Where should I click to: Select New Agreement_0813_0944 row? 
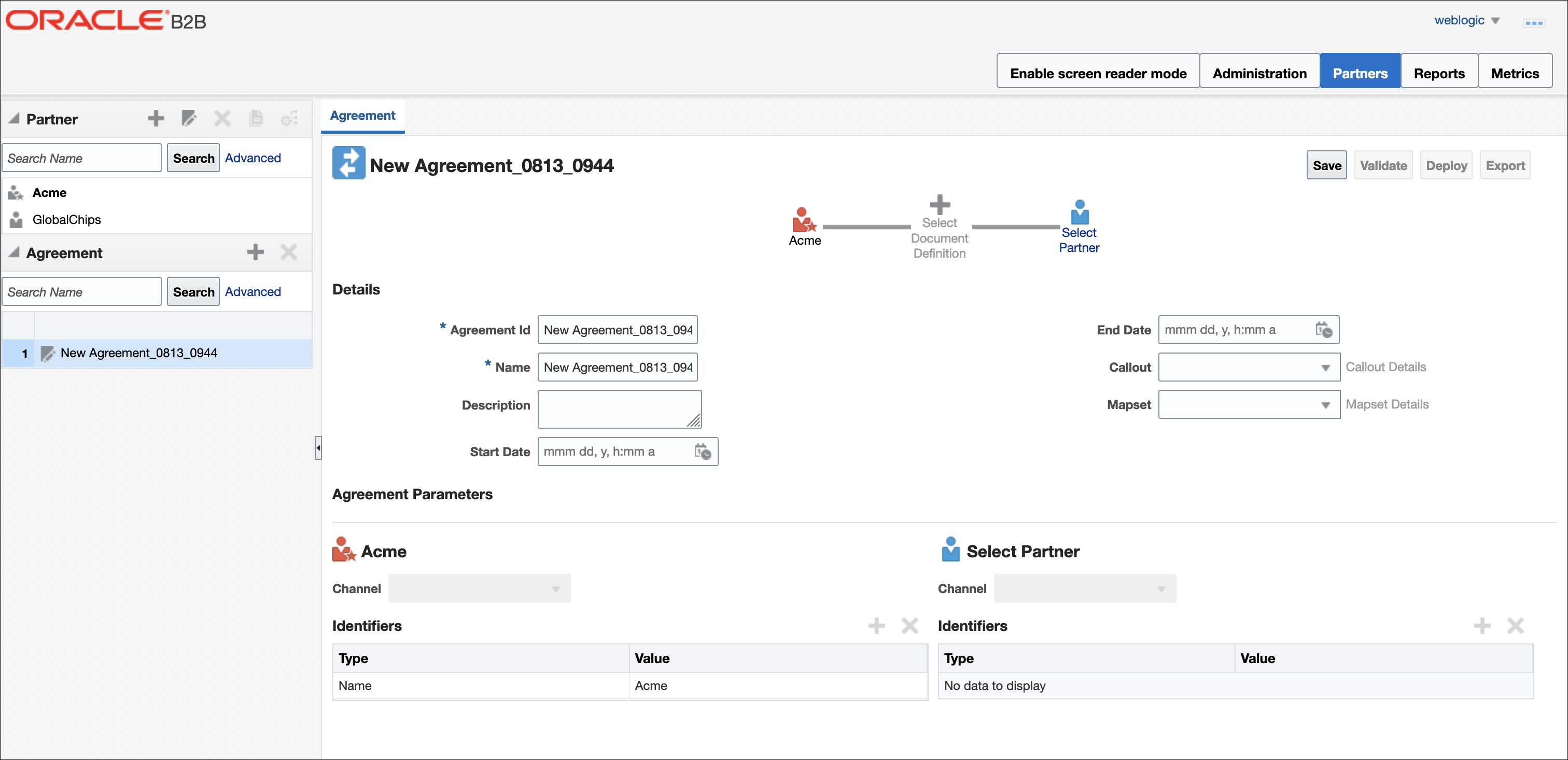click(x=157, y=354)
